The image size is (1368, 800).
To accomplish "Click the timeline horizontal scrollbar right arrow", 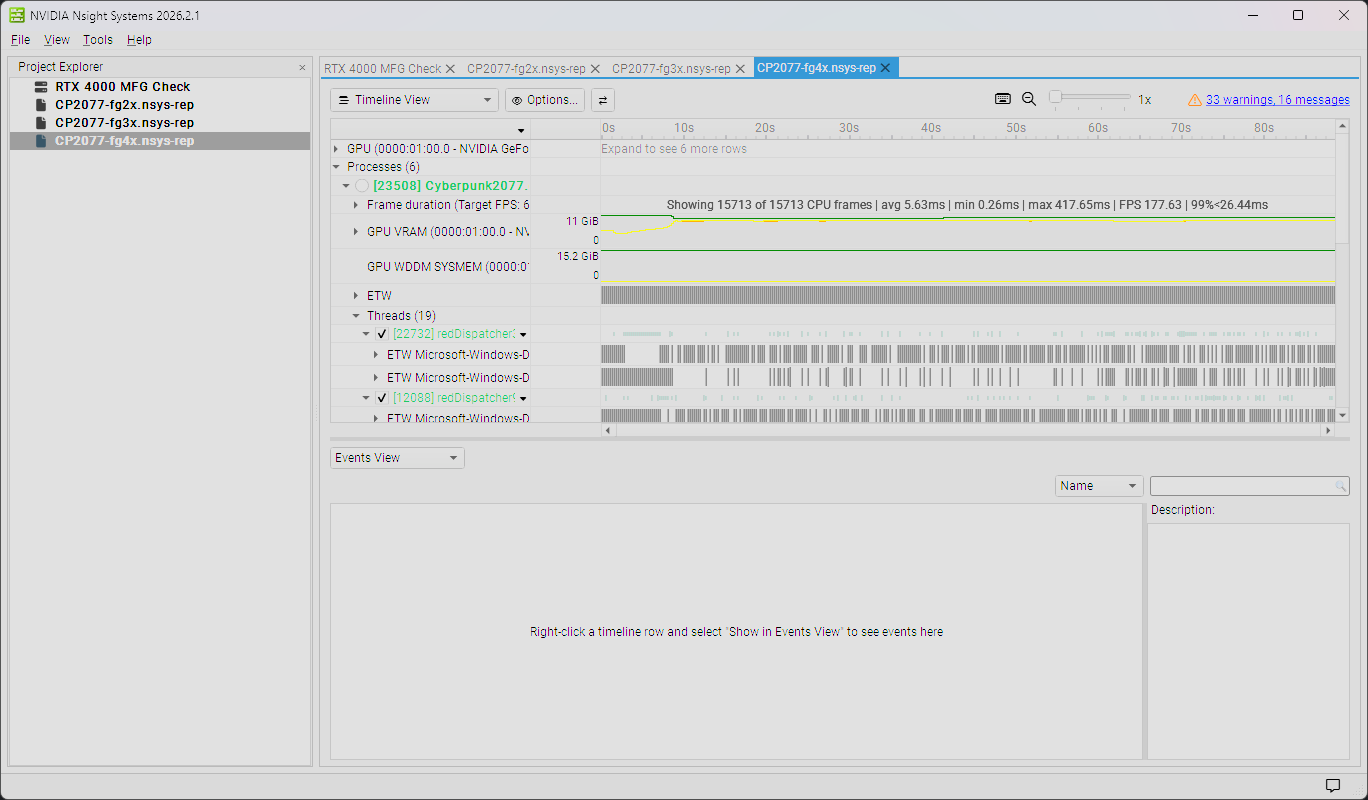I will (x=1329, y=430).
